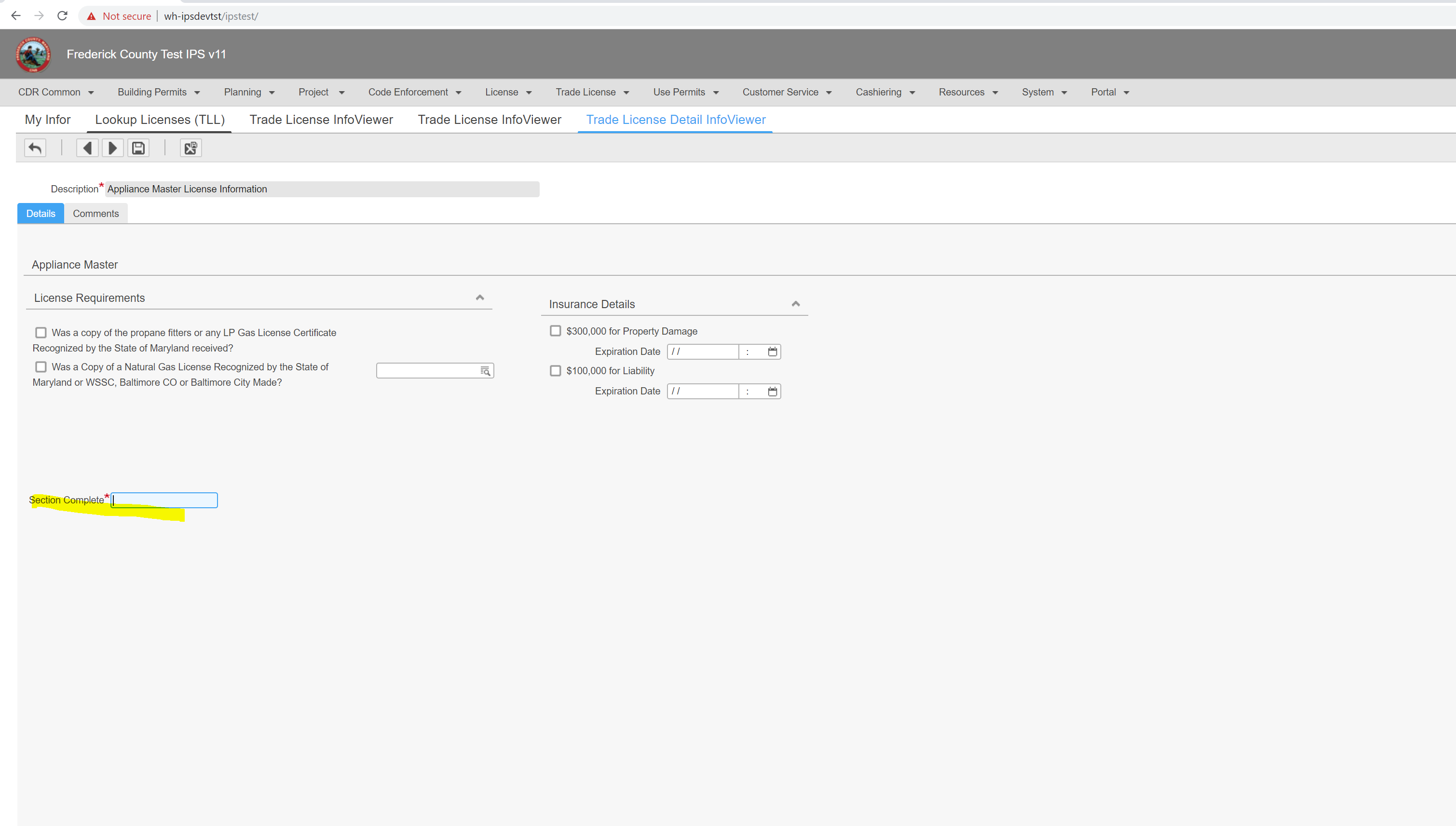Click the Section Complete input field
Viewport: 1456px width, 826px height.
pos(164,500)
